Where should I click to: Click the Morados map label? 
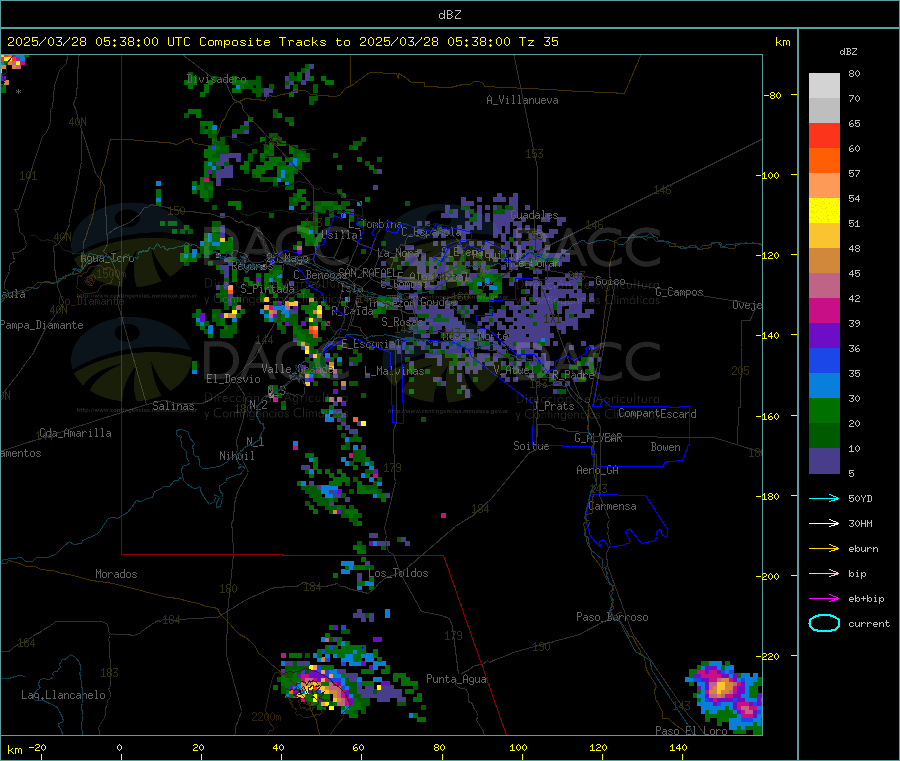[116, 574]
